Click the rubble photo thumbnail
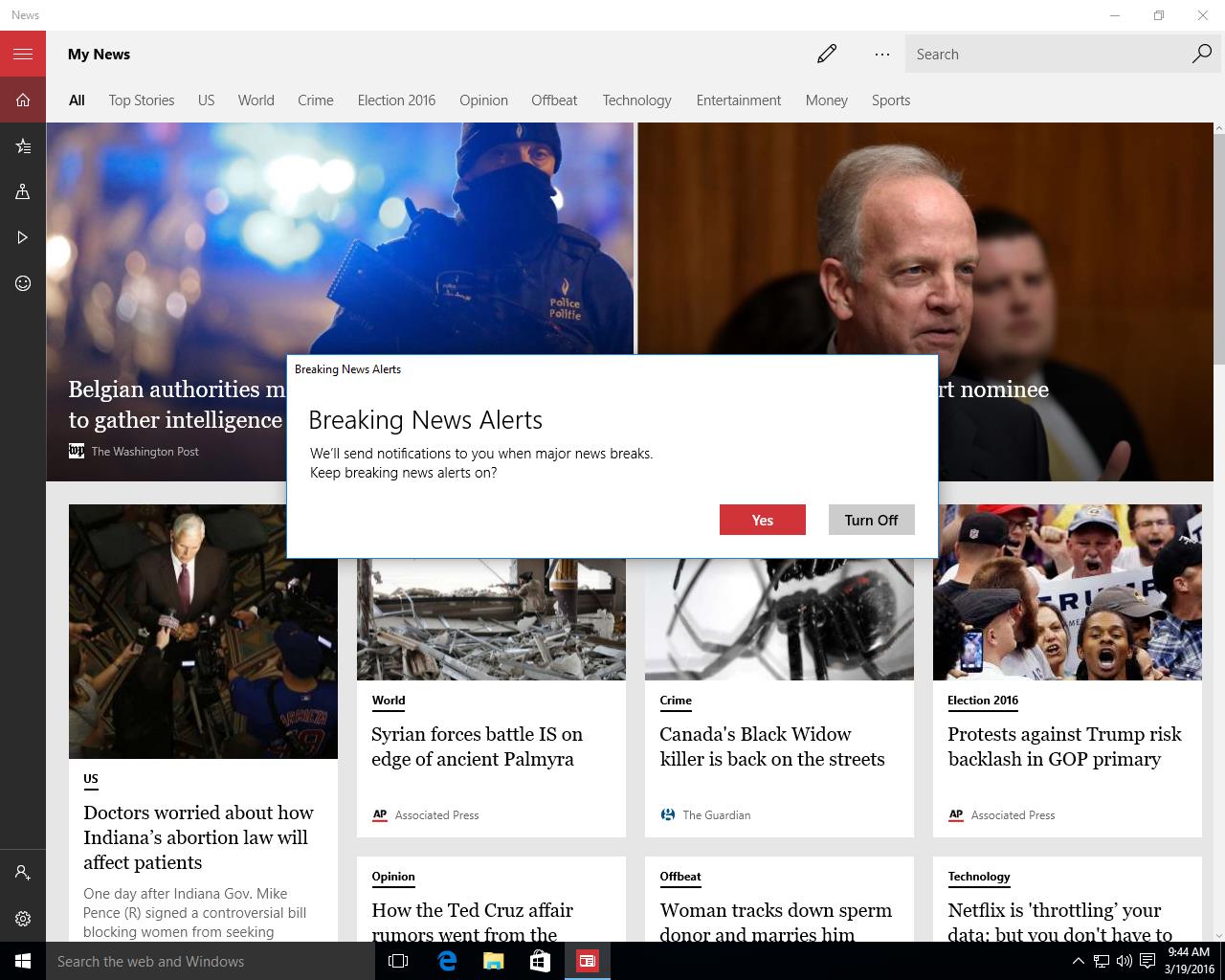The image size is (1225, 980). coord(491,619)
